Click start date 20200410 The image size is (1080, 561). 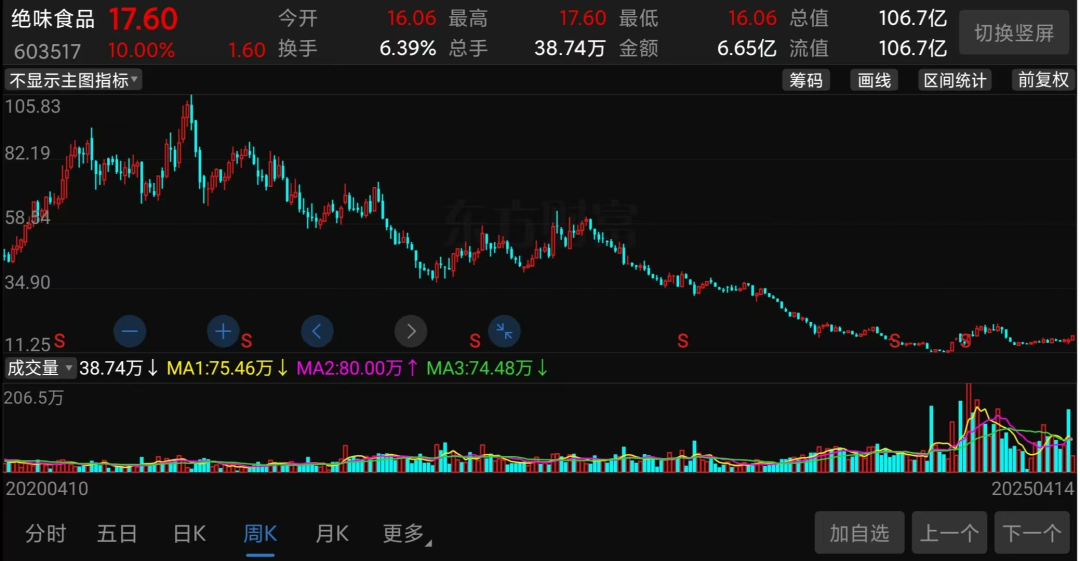[47, 489]
